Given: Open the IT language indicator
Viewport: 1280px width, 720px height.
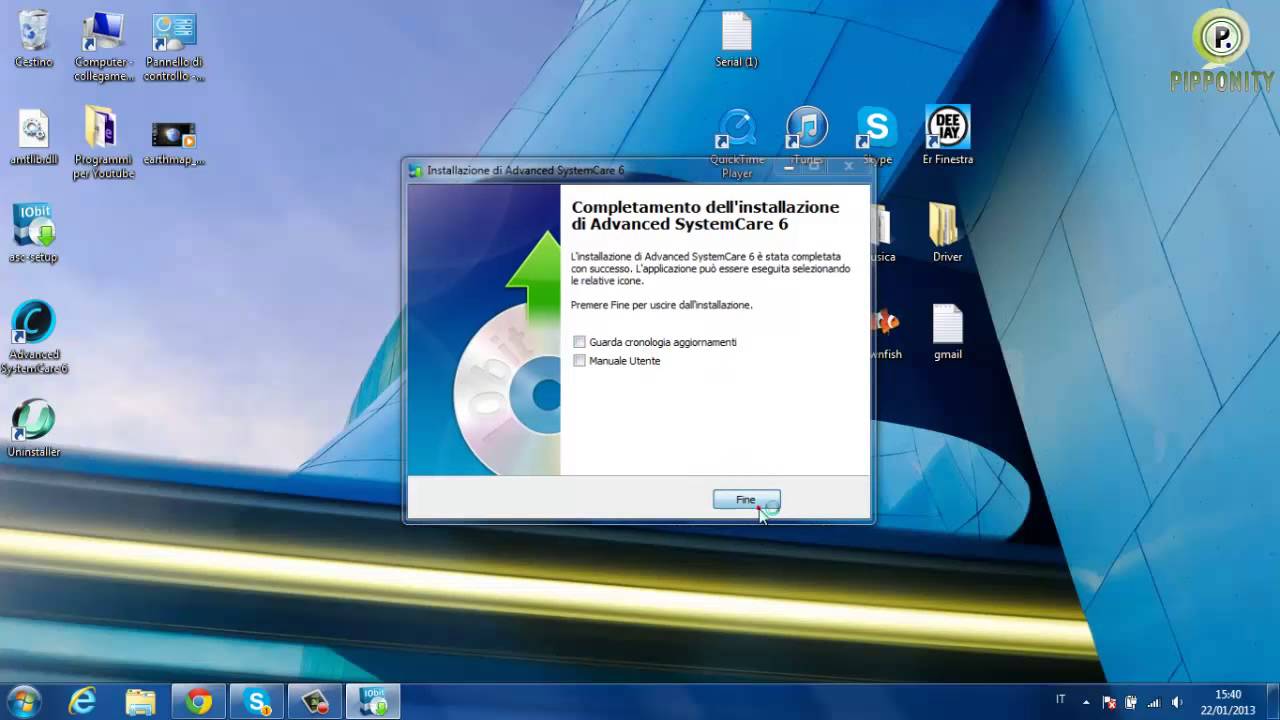Looking at the screenshot, I should pos(1060,700).
